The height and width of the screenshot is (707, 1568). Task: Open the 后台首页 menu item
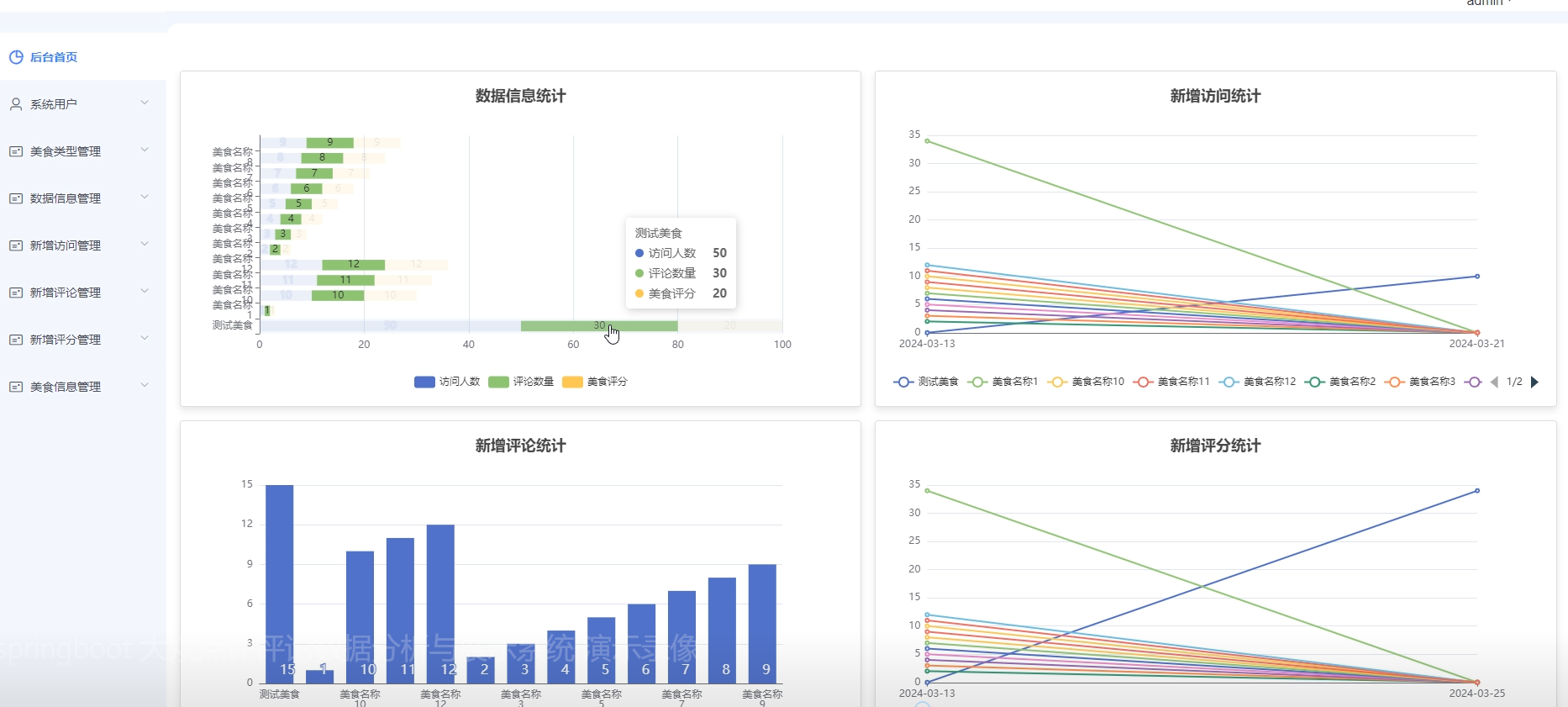54,57
